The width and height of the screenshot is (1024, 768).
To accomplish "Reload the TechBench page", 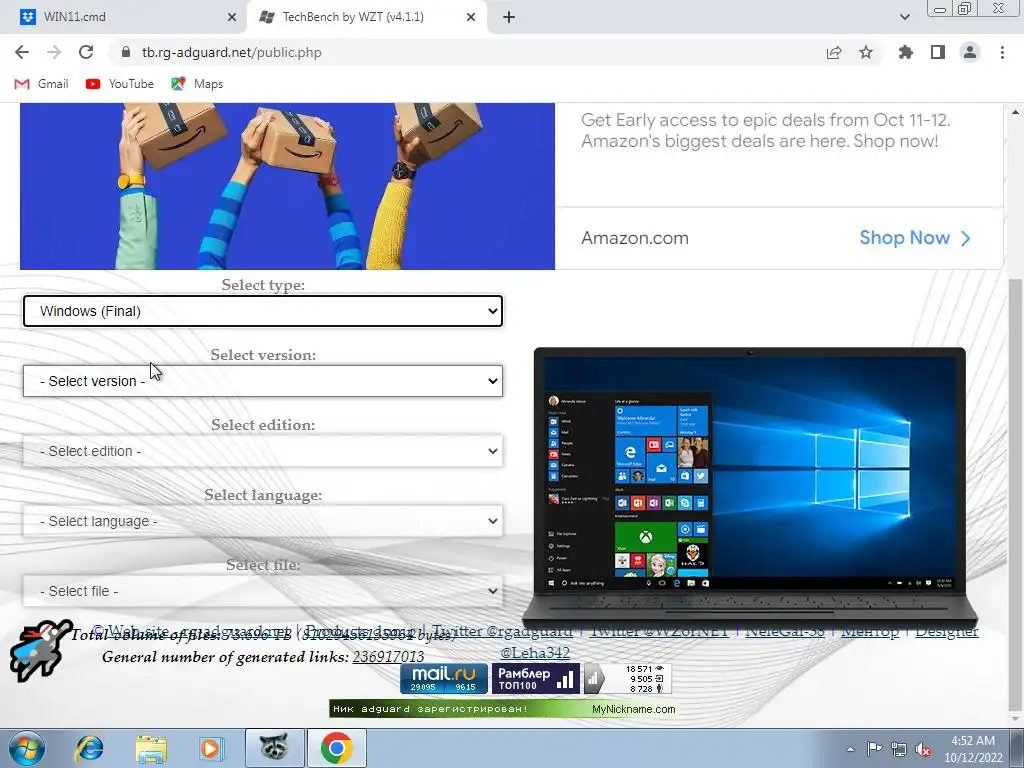I will coord(86,52).
